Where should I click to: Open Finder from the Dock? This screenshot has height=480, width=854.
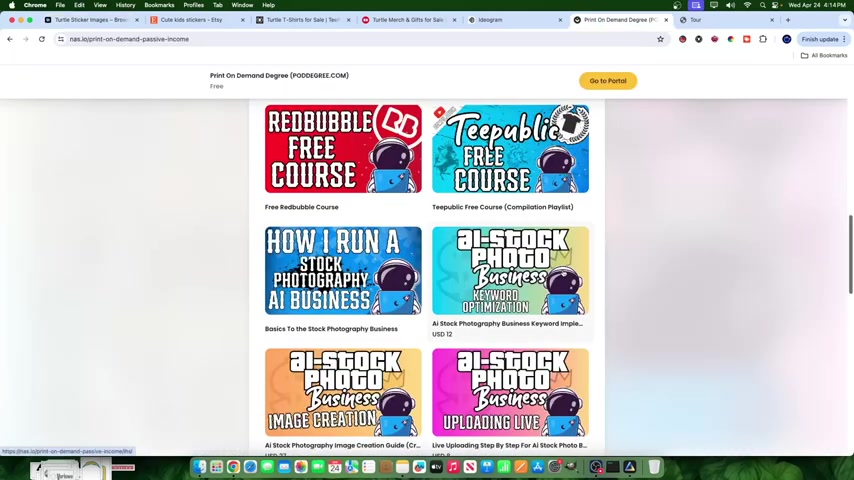200,467
